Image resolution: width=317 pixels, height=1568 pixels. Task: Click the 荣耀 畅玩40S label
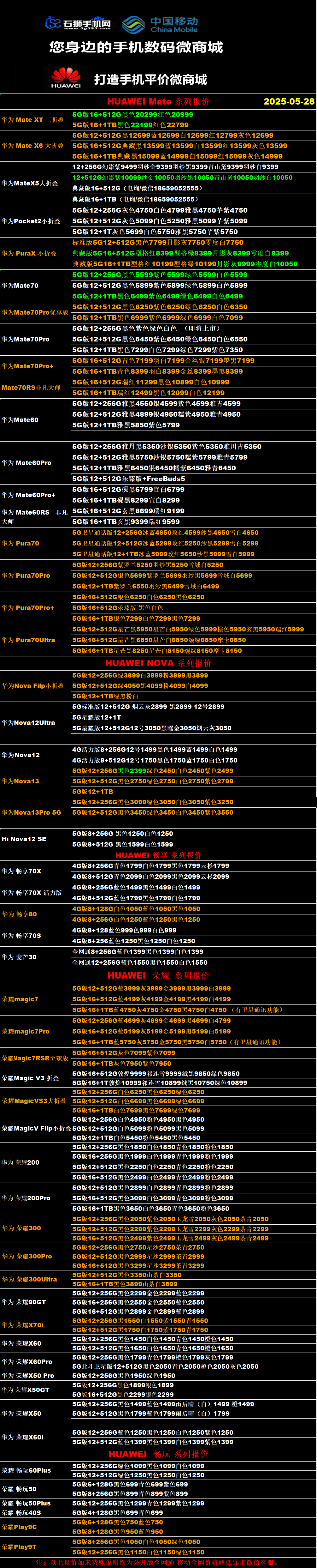click(21, 1512)
